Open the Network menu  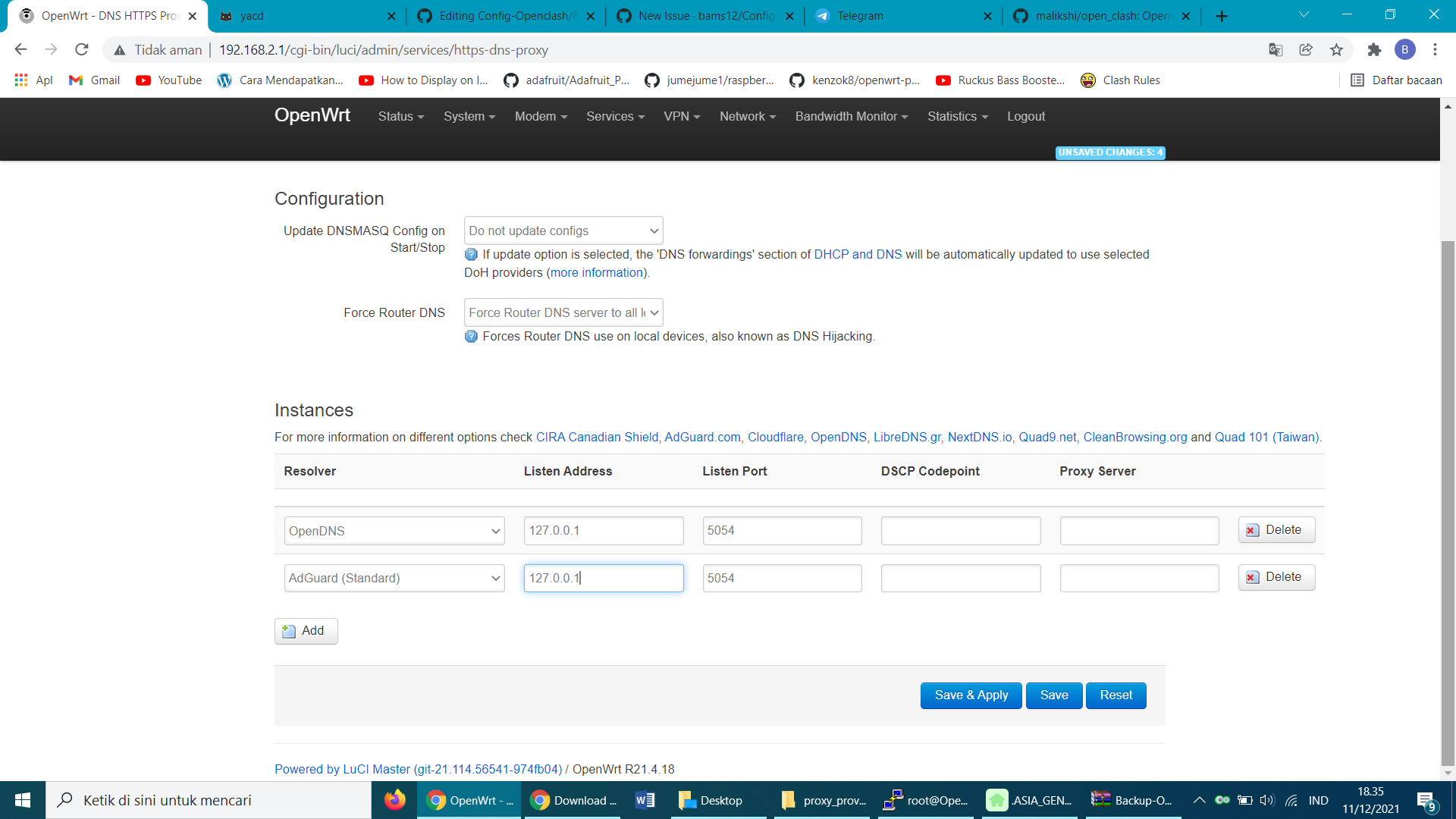(x=748, y=116)
